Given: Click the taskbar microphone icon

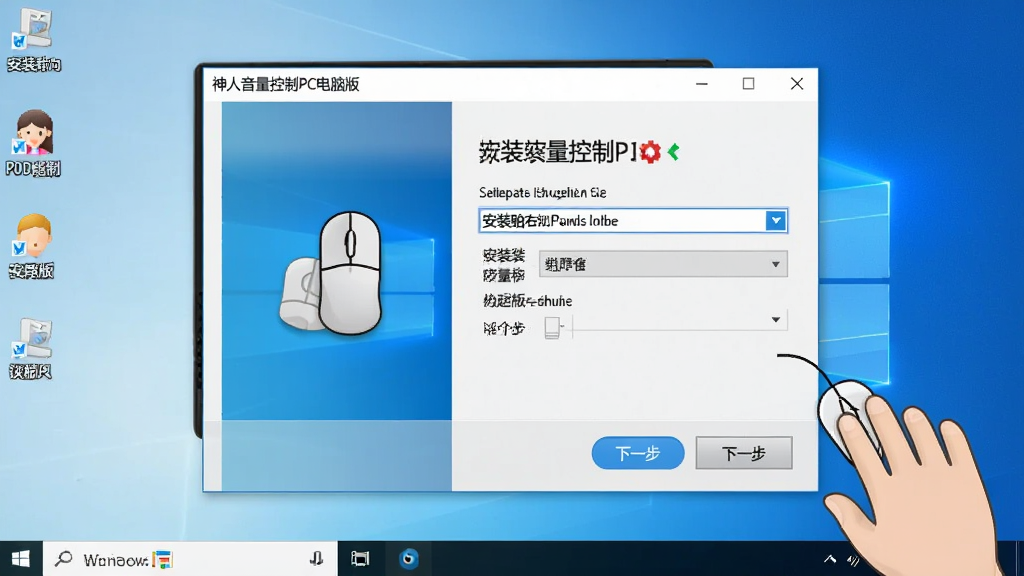Looking at the screenshot, I should [x=316, y=558].
